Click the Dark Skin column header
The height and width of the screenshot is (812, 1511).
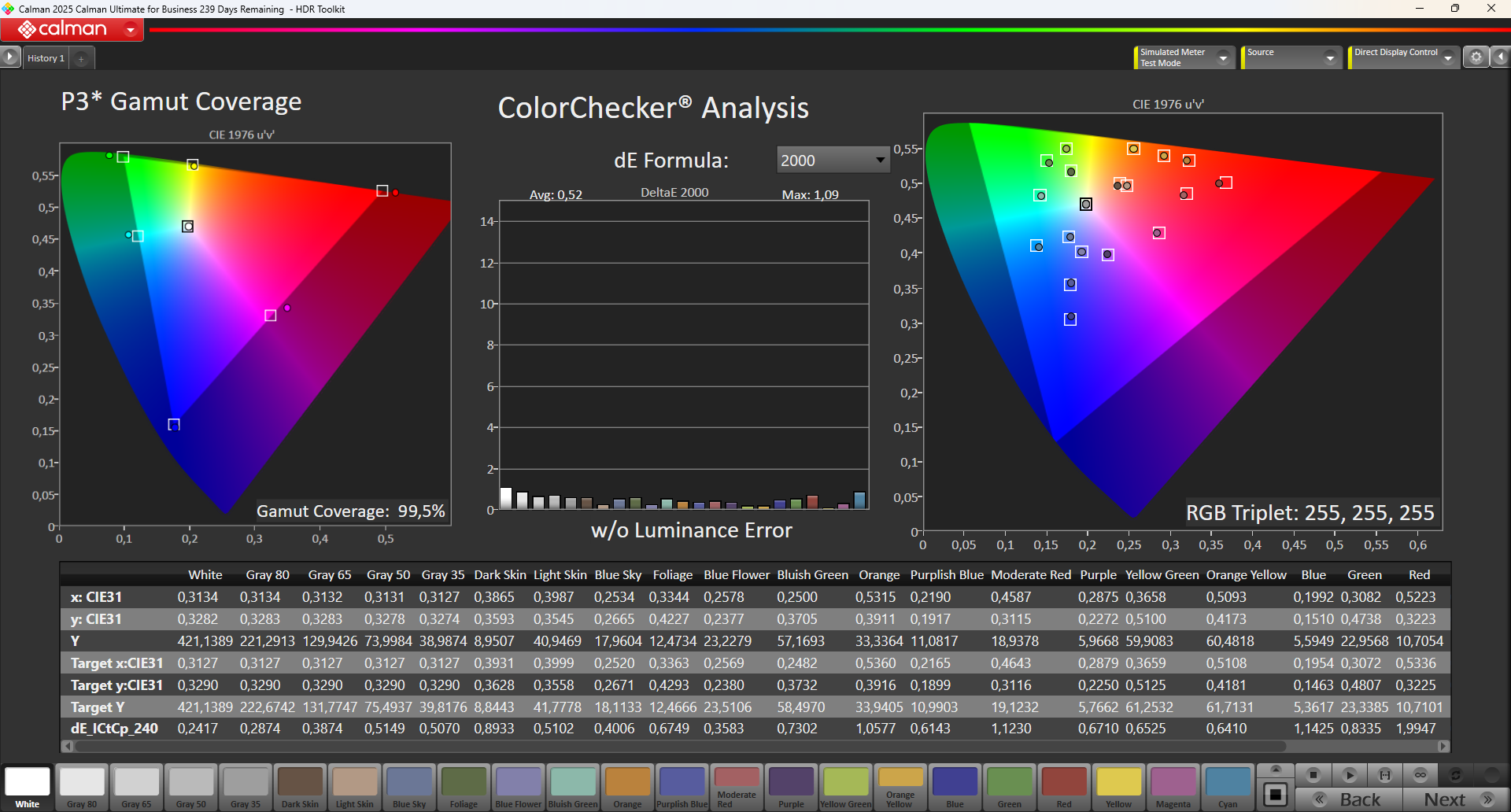[500, 574]
